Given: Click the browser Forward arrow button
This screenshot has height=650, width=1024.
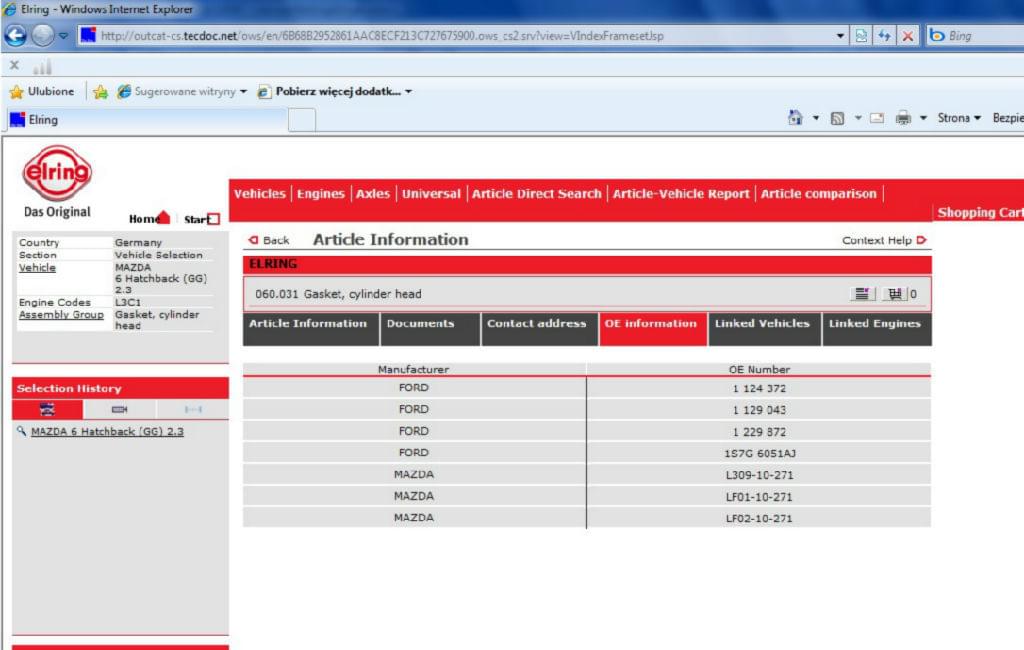Looking at the screenshot, I should tap(42, 35).
